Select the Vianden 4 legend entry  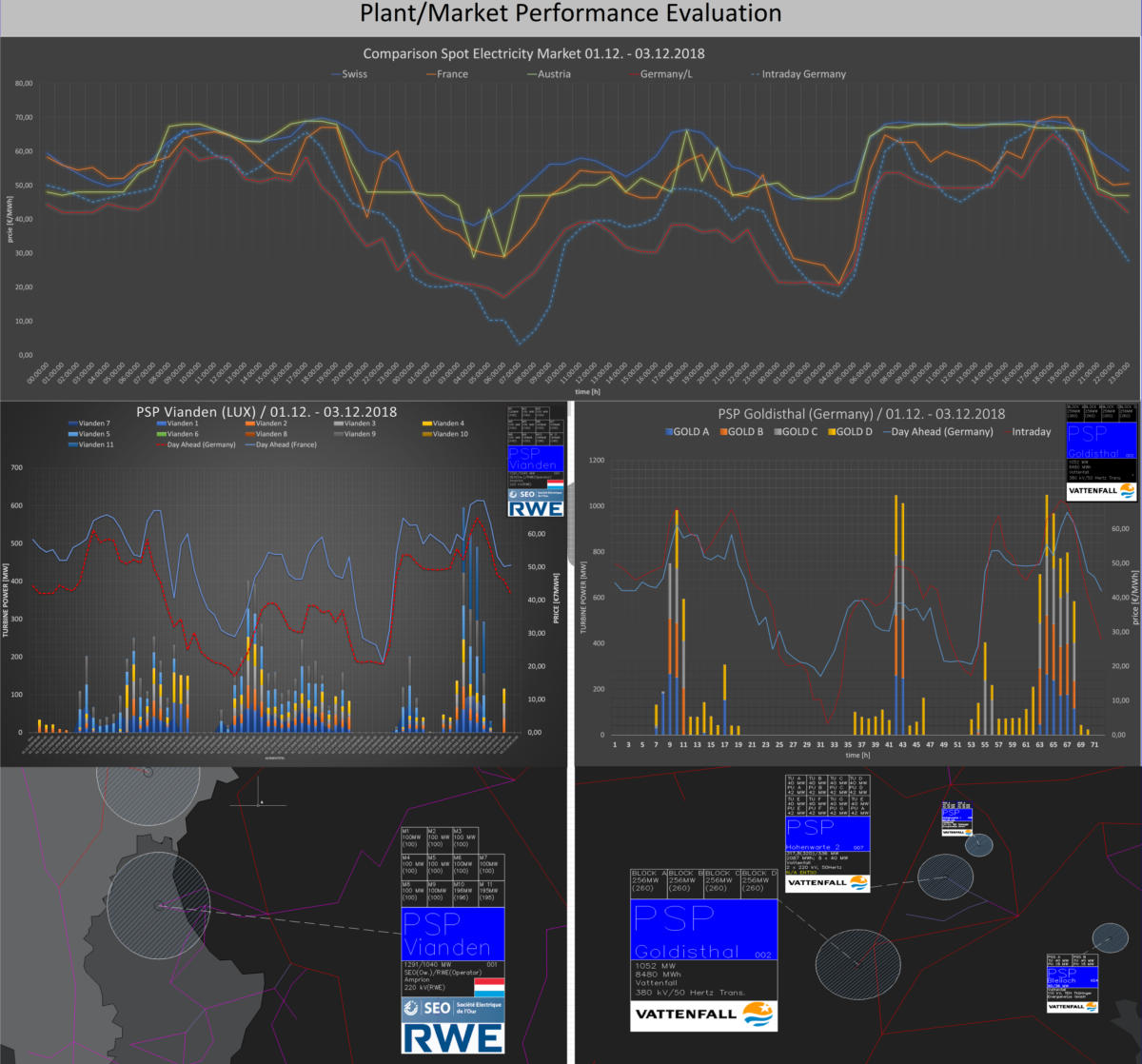click(x=443, y=424)
